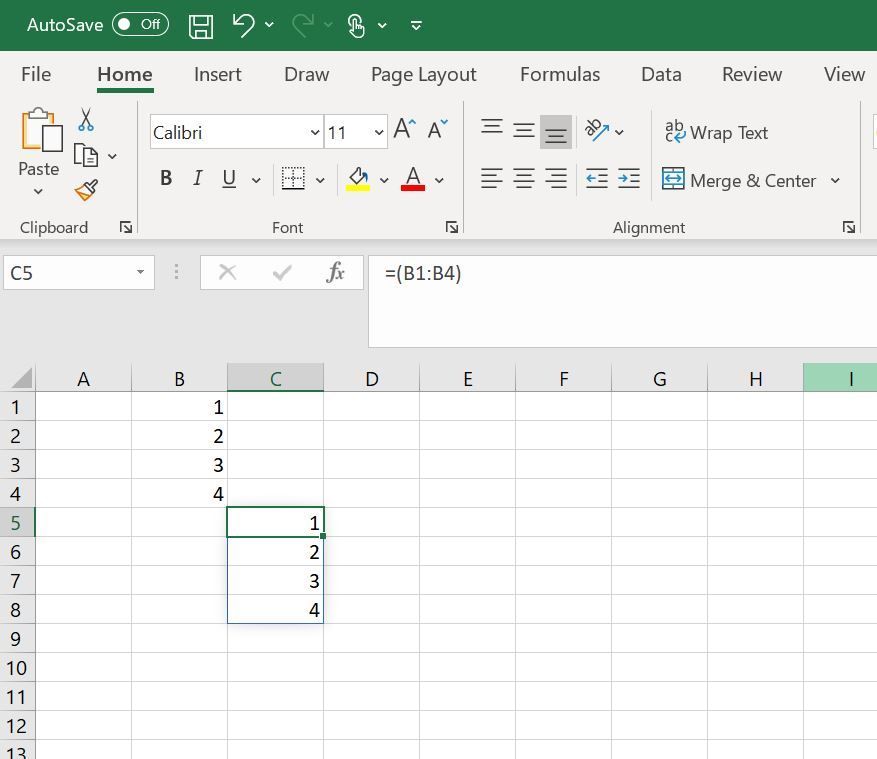The width and height of the screenshot is (877, 759).
Task: Expand Copy options dropdown arrow
Action: coord(112,156)
